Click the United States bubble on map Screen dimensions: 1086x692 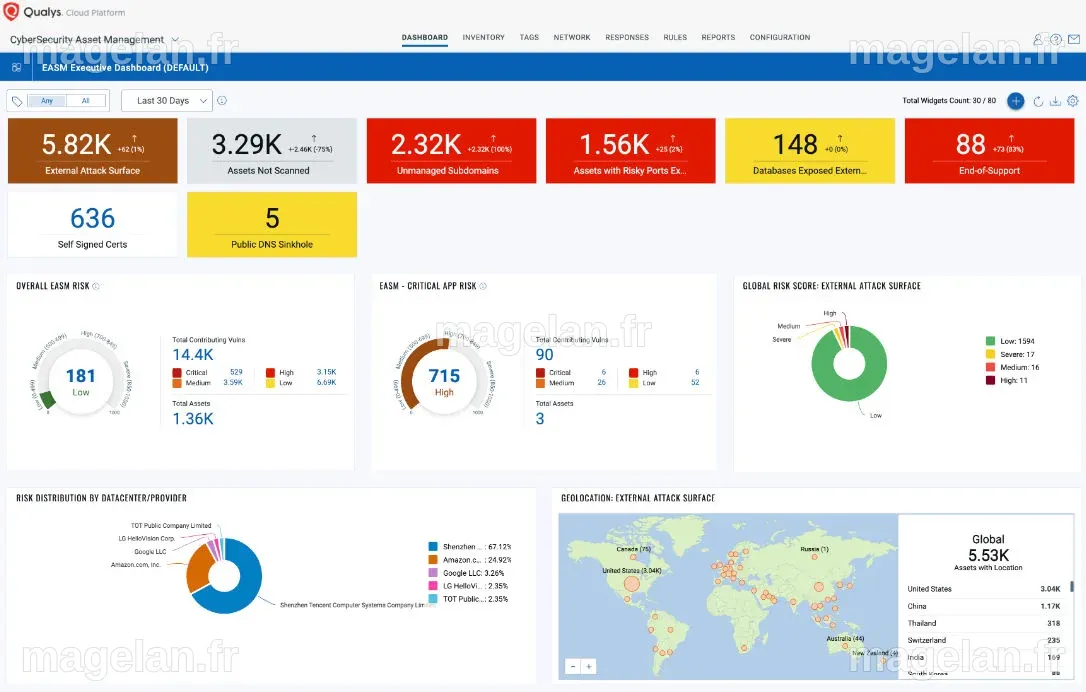point(631,583)
